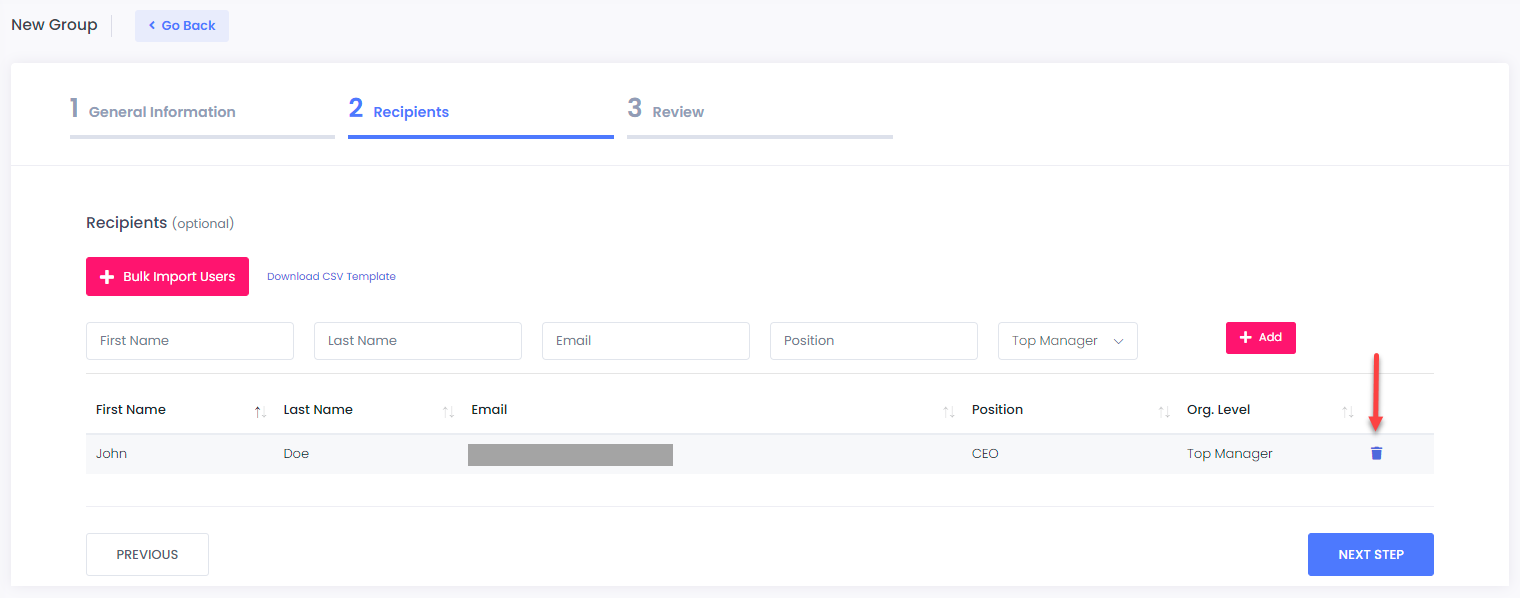Image resolution: width=1520 pixels, height=598 pixels.
Task: Click the Add recipient button
Action: [x=1260, y=338]
